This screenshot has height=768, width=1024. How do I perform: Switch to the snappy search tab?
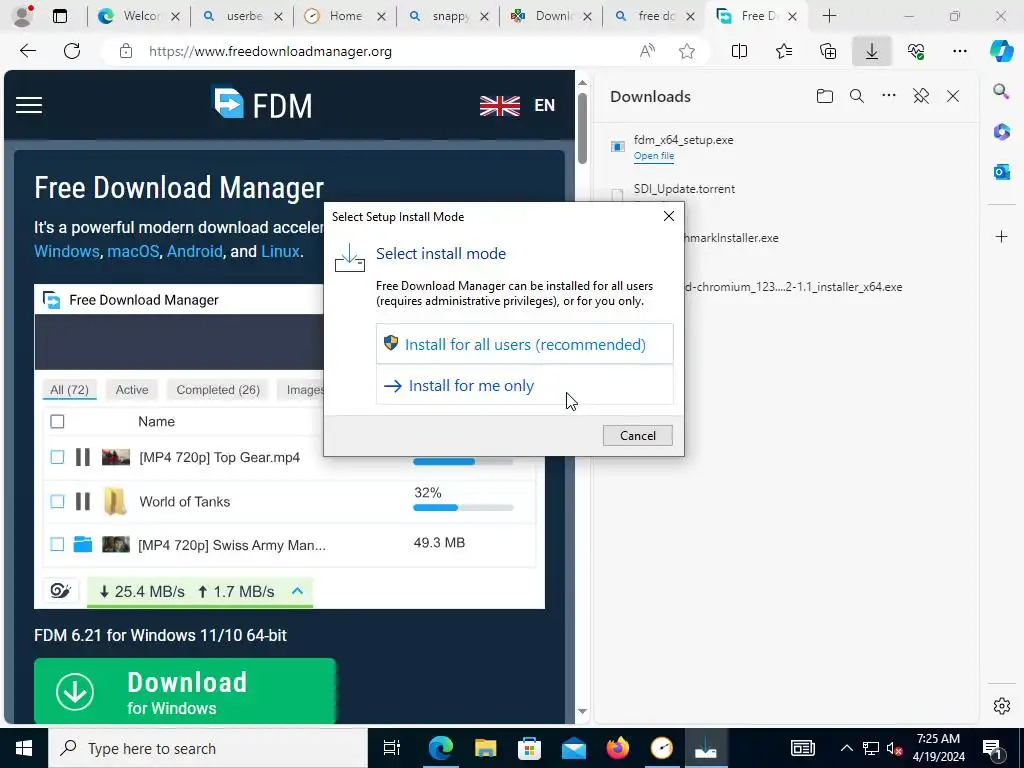click(448, 16)
